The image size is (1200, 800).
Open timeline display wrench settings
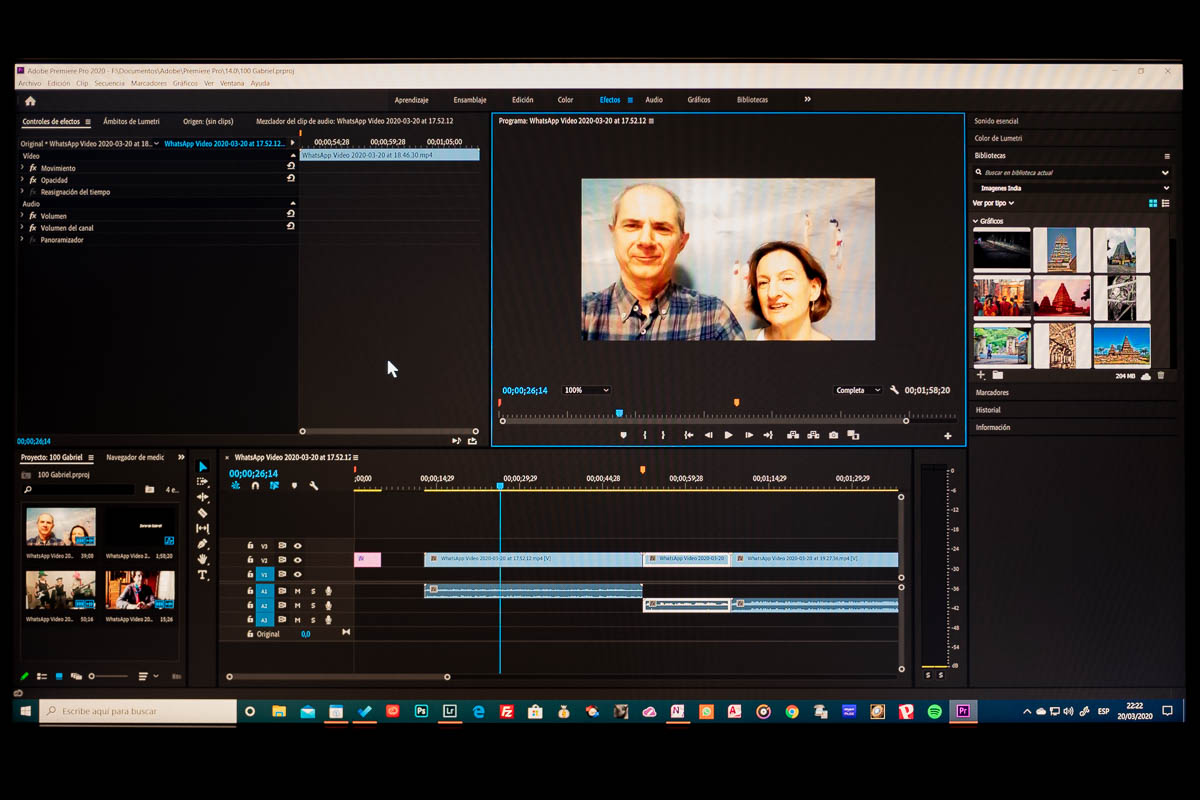pyautogui.click(x=313, y=485)
